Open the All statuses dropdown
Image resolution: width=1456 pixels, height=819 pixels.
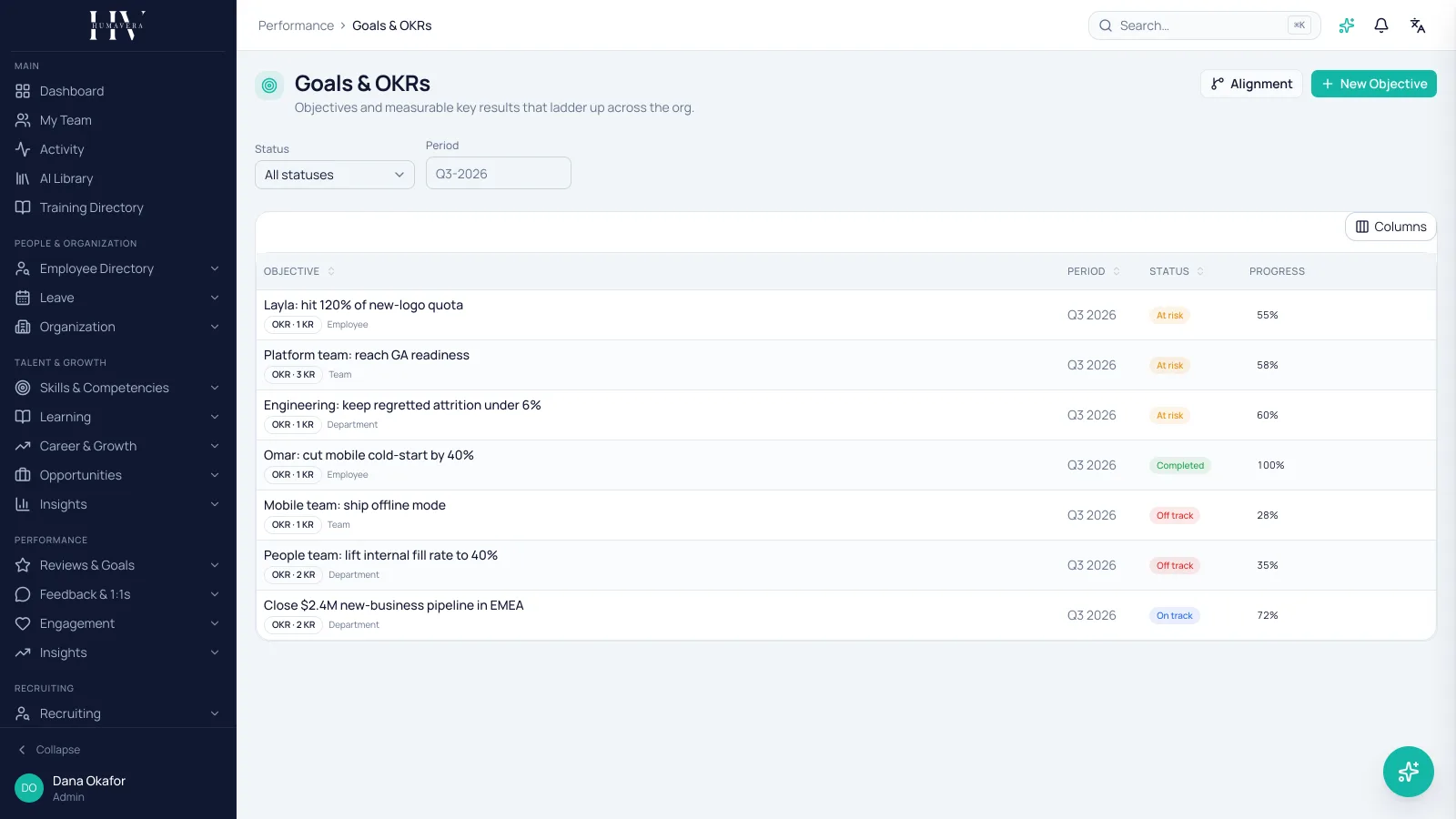pos(335,175)
